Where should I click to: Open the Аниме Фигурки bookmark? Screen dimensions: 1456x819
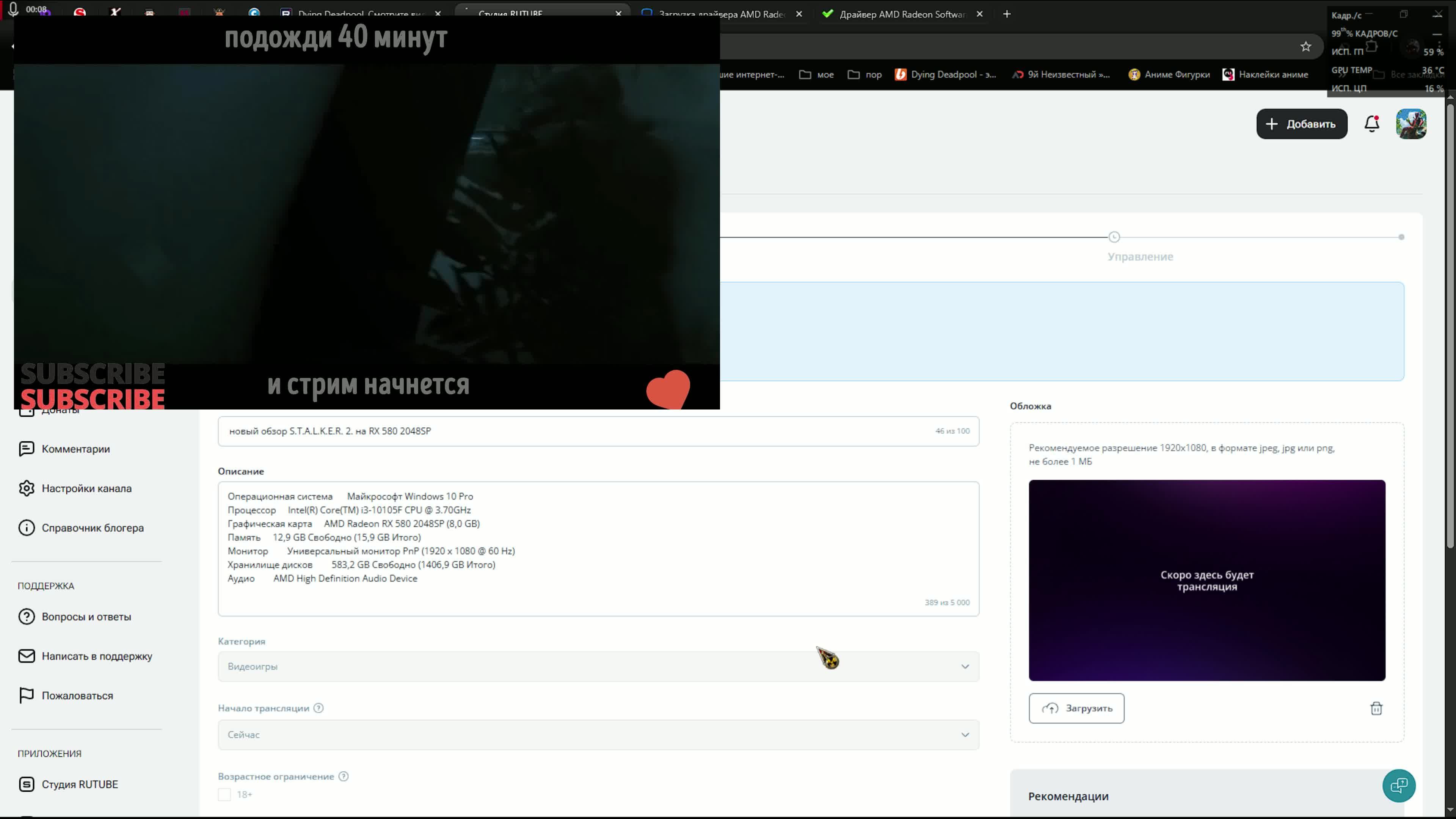pyautogui.click(x=1169, y=75)
